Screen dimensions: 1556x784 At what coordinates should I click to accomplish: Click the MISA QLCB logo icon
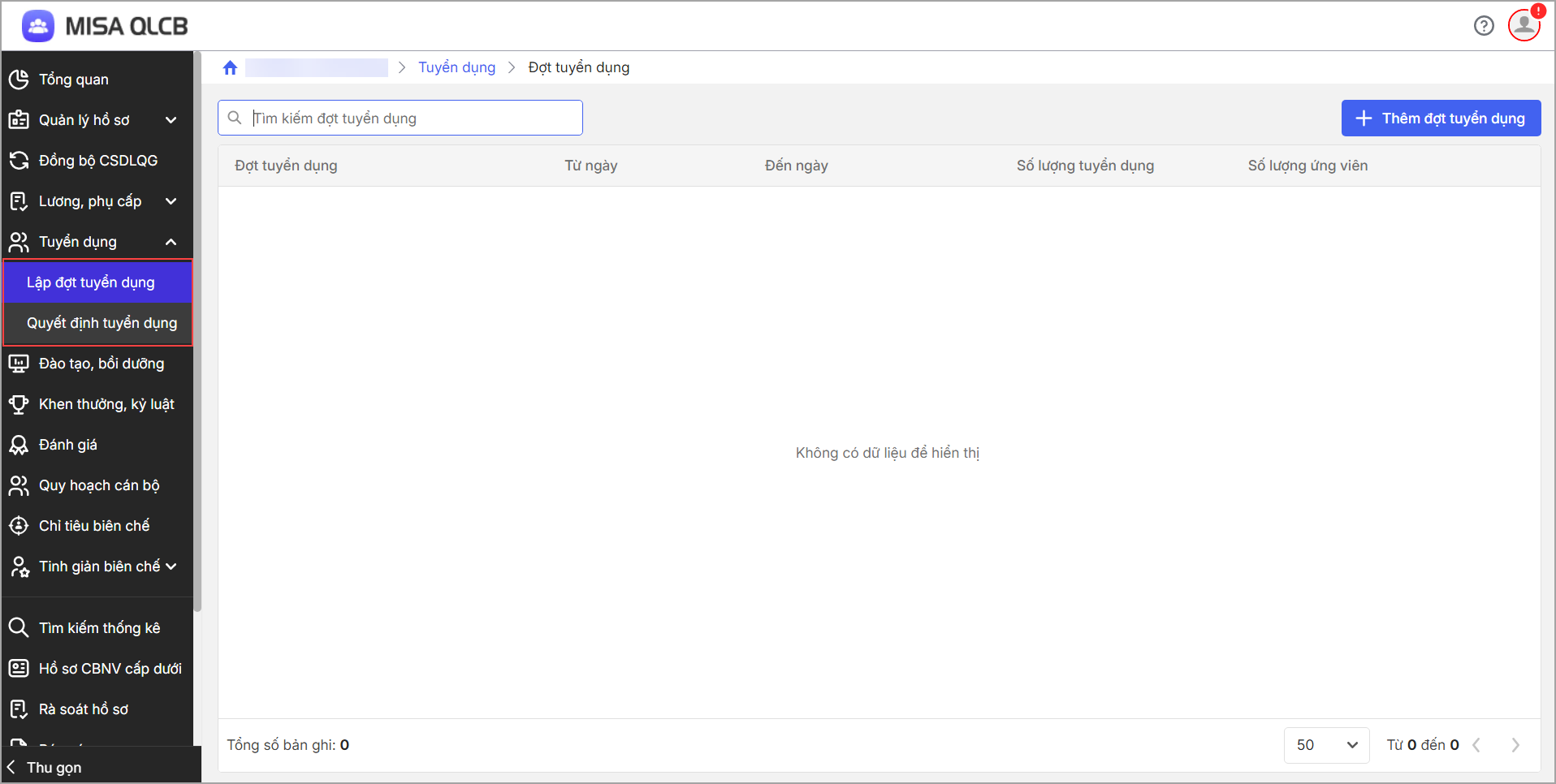(x=38, y=26)
